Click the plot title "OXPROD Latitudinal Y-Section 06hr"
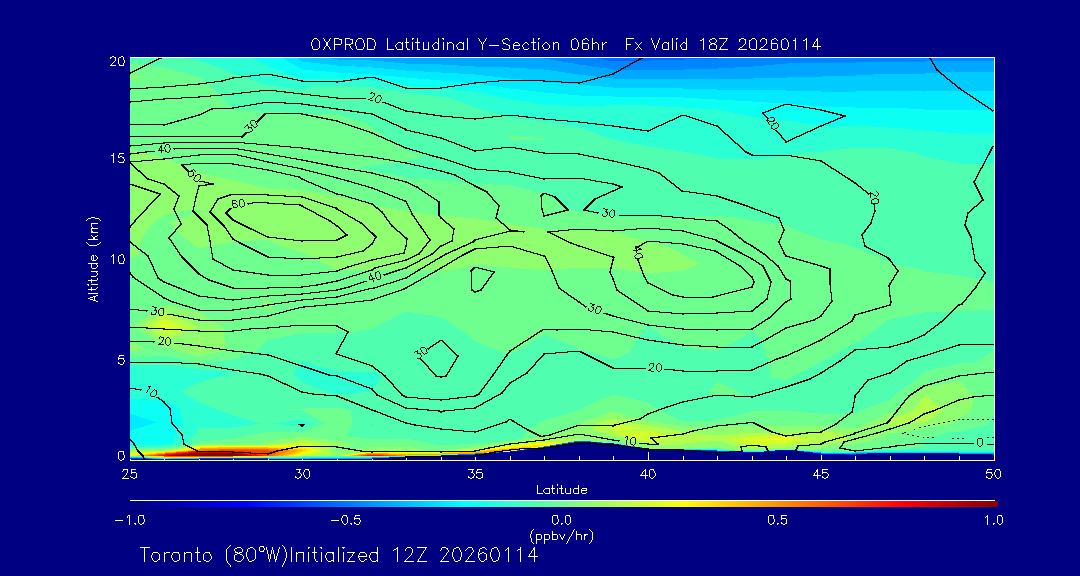The height and width of the screenshot is (576, 1080). 458,45
